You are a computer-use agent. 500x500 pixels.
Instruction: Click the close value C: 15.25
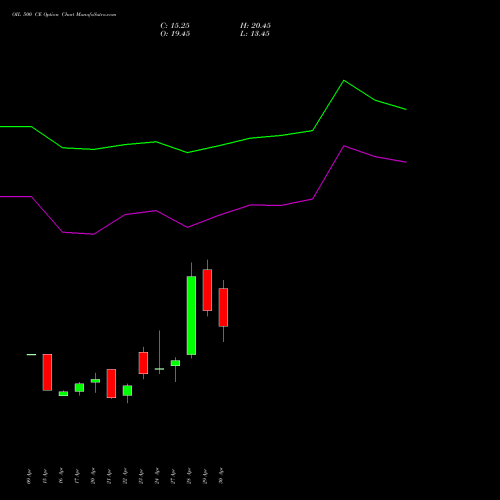coord(175,26)
